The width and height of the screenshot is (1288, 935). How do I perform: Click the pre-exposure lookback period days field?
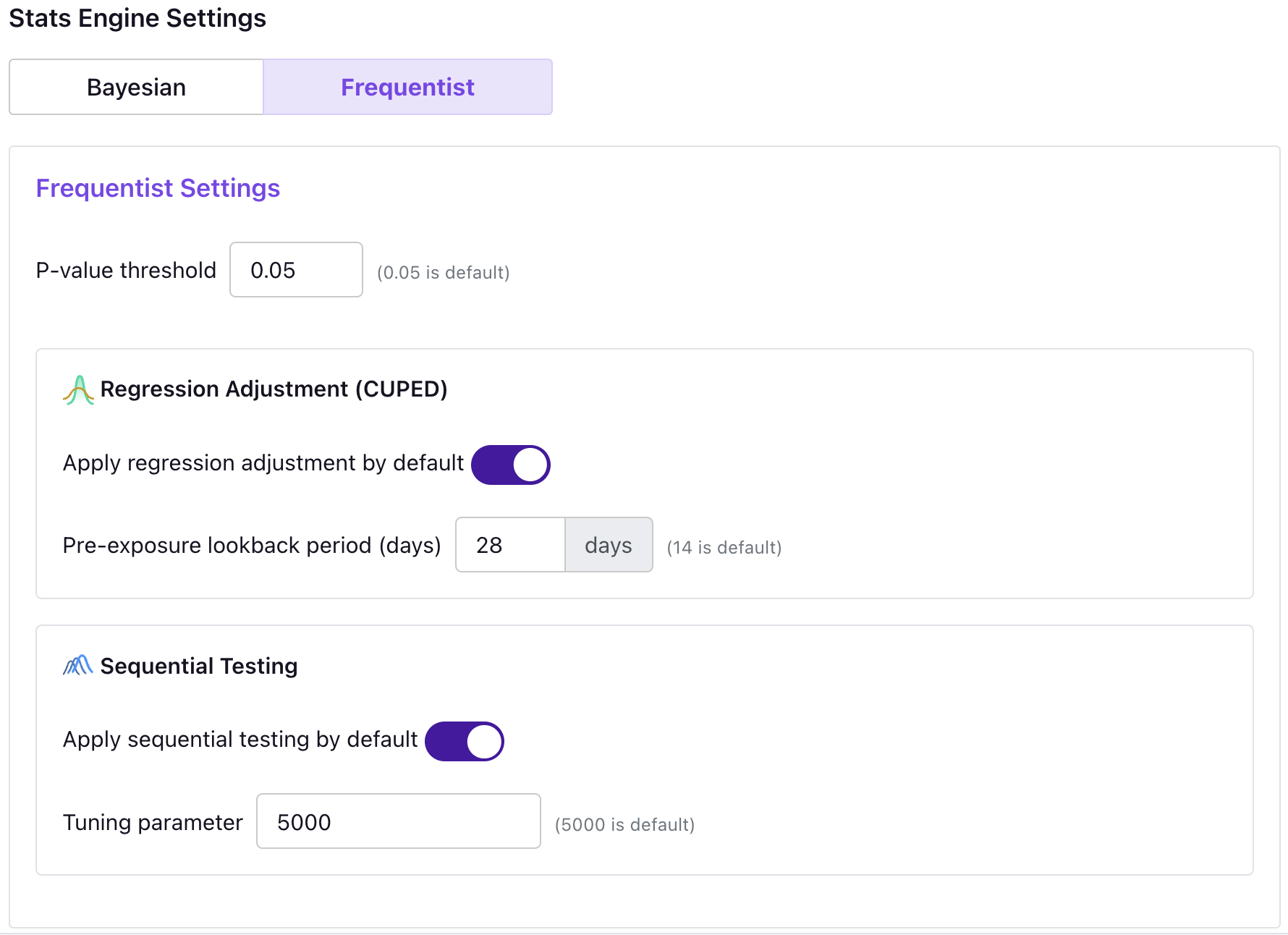point(510,545)
